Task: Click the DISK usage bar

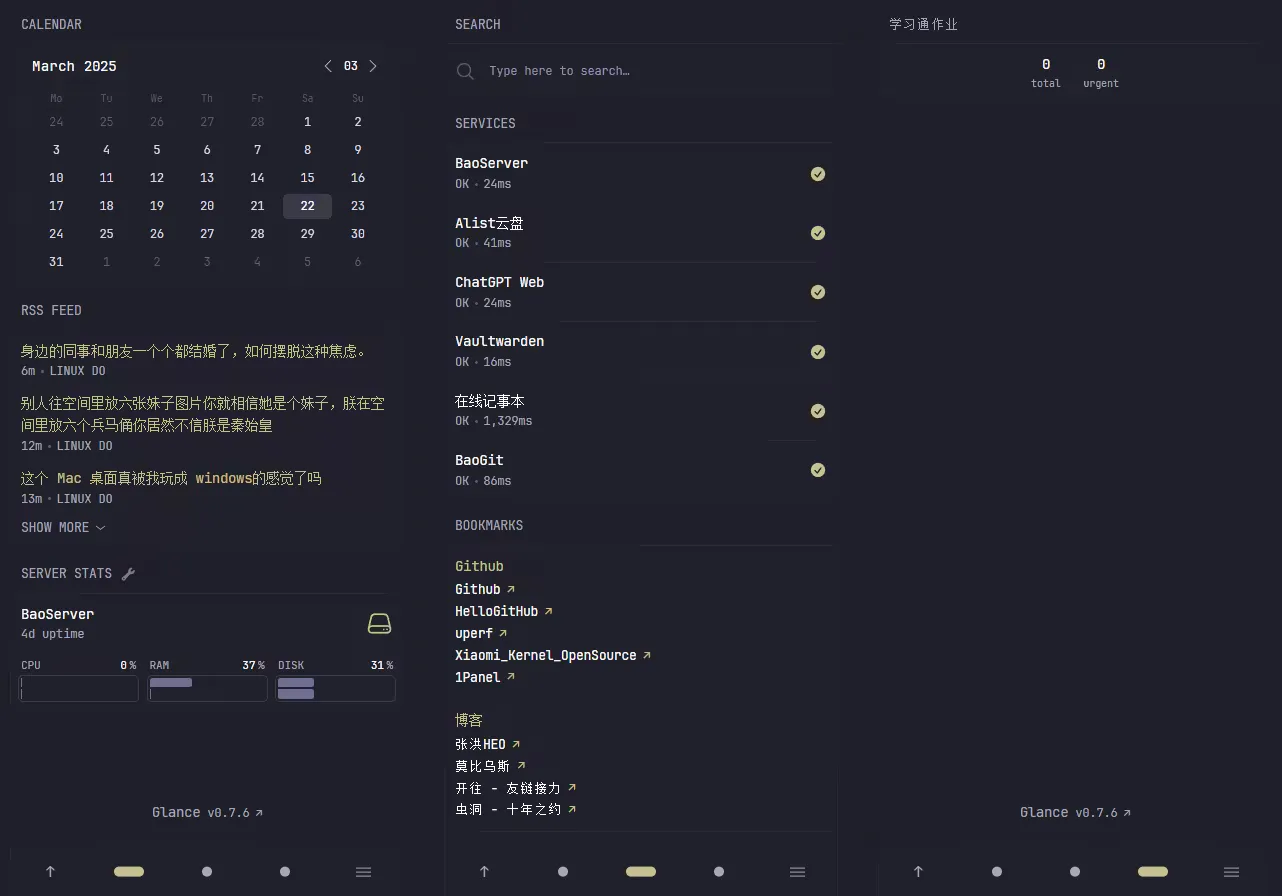Action: (336, 688)
